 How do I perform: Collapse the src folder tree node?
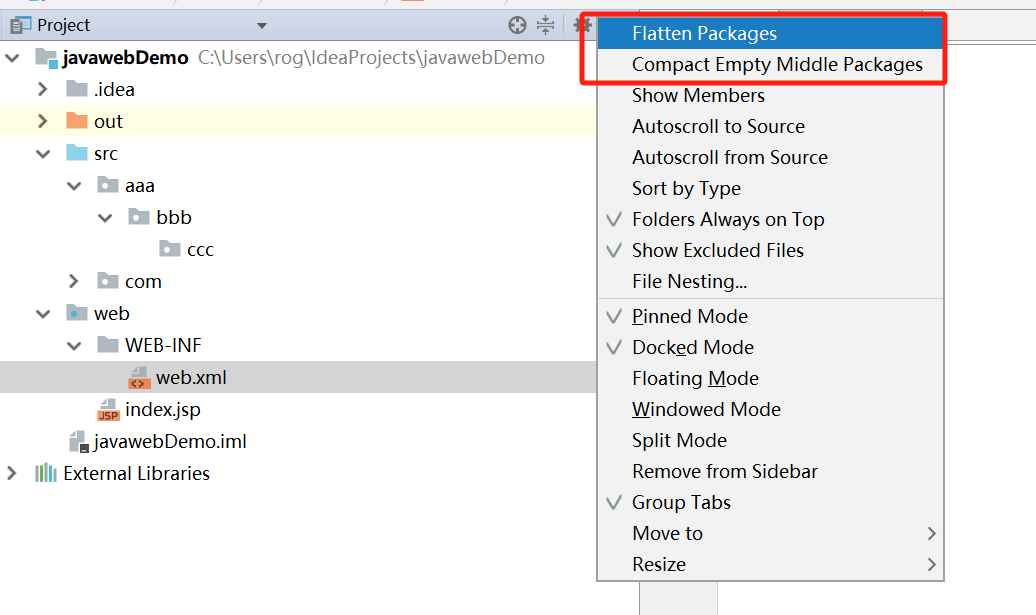pyautogui.click(x=42, y=153)
